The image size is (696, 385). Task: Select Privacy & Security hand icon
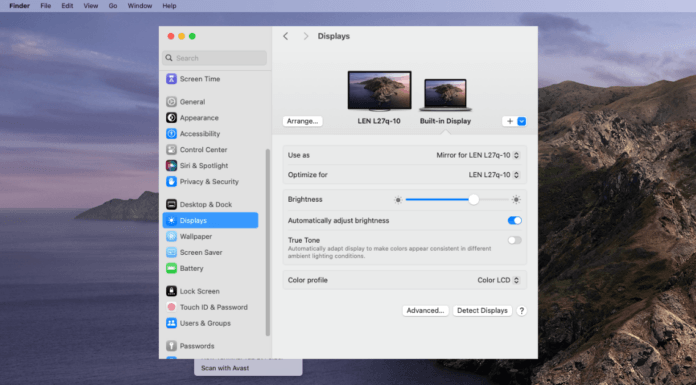(x=171, y=182)
